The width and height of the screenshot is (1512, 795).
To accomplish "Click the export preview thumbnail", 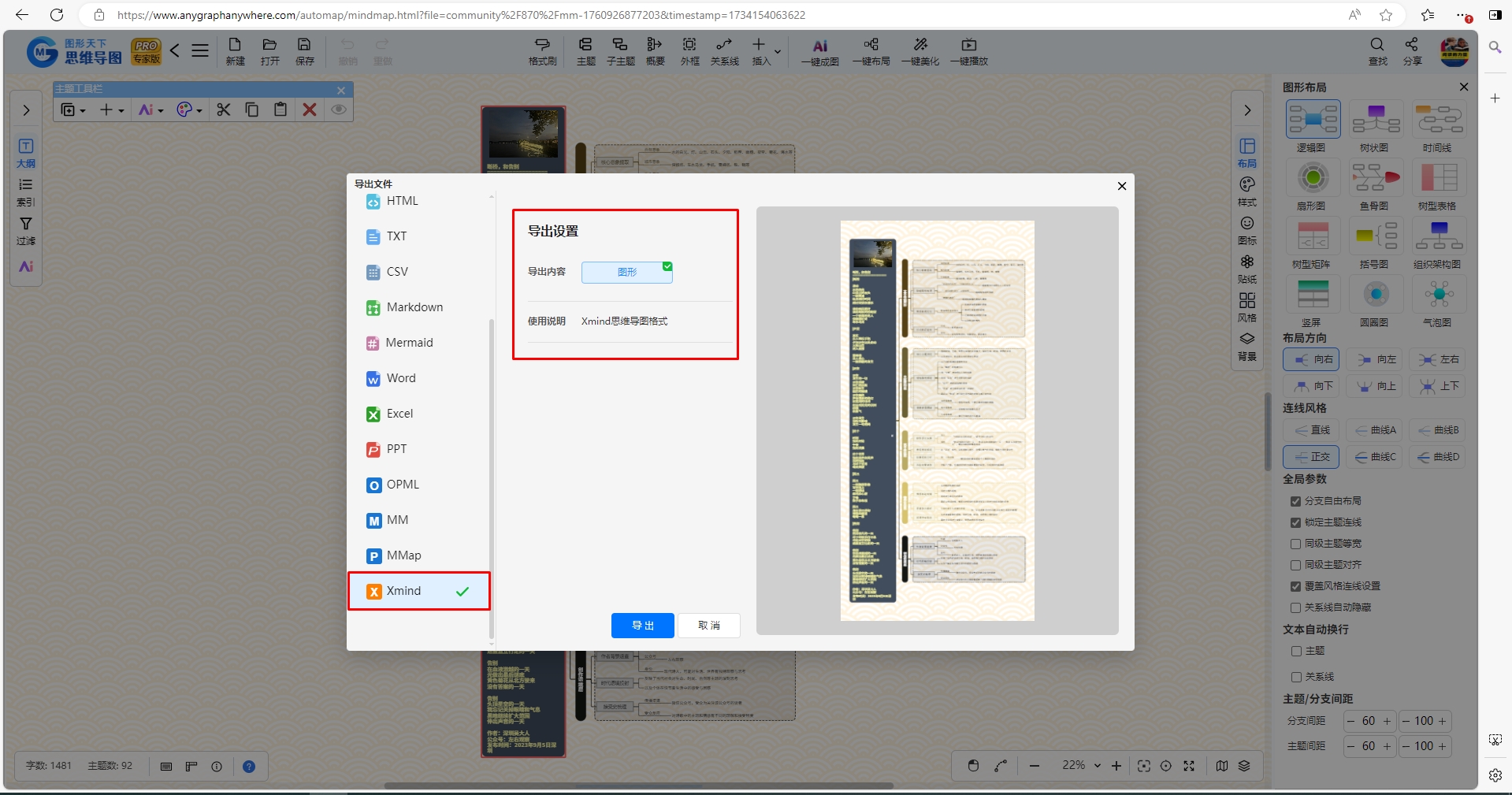I will [938, 421].
